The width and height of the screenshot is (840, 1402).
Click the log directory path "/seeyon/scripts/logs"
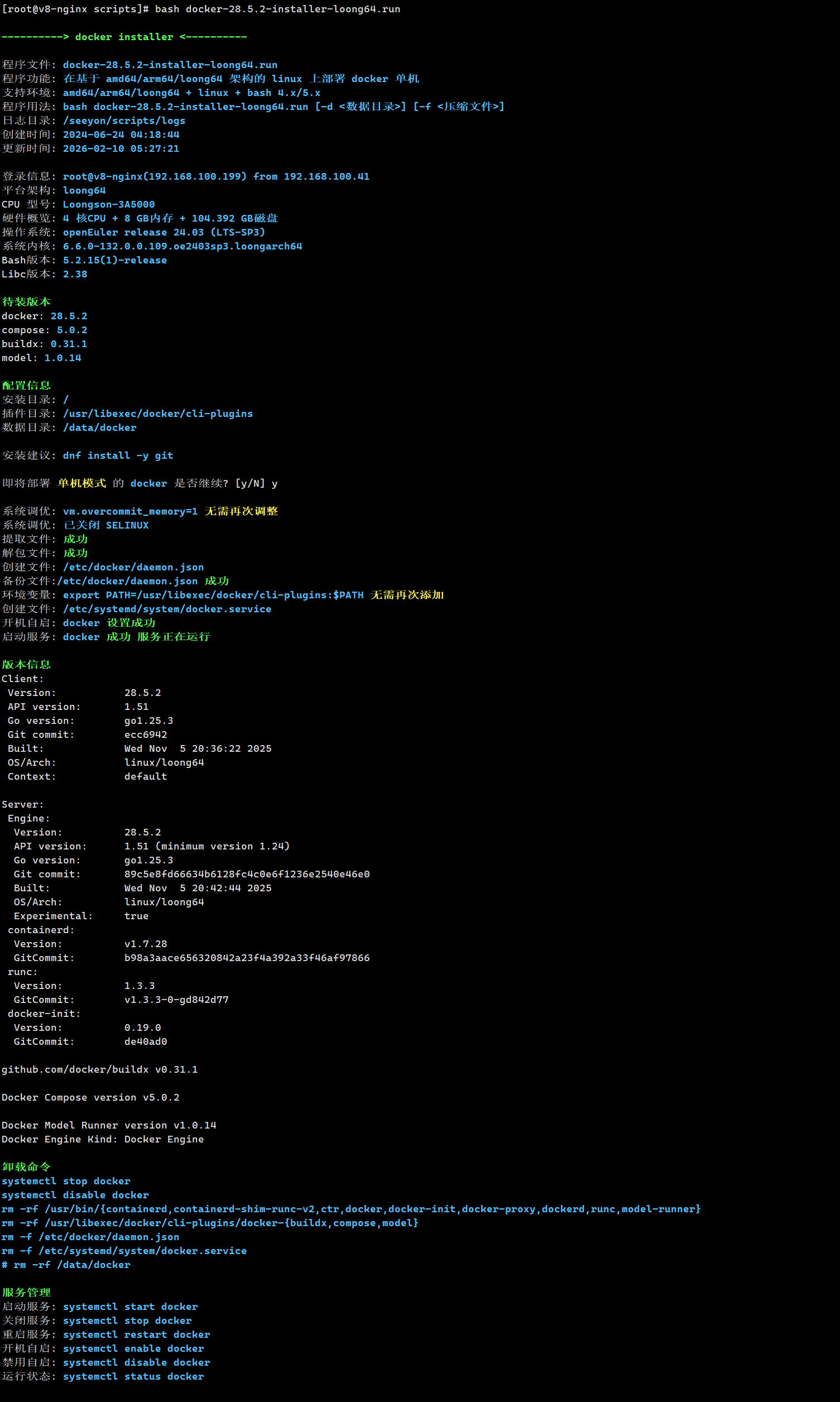click(x=124, y=121)
